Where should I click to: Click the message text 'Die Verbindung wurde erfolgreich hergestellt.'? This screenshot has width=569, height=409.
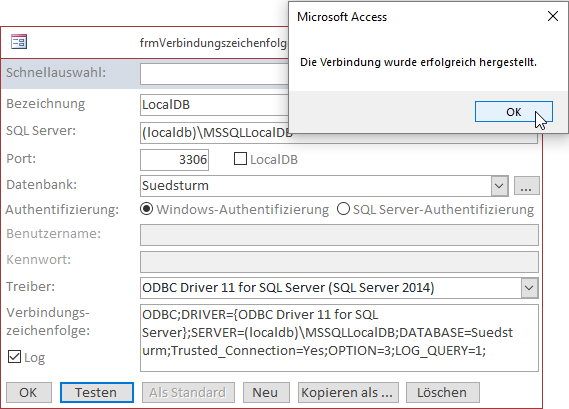coord(418,62)
